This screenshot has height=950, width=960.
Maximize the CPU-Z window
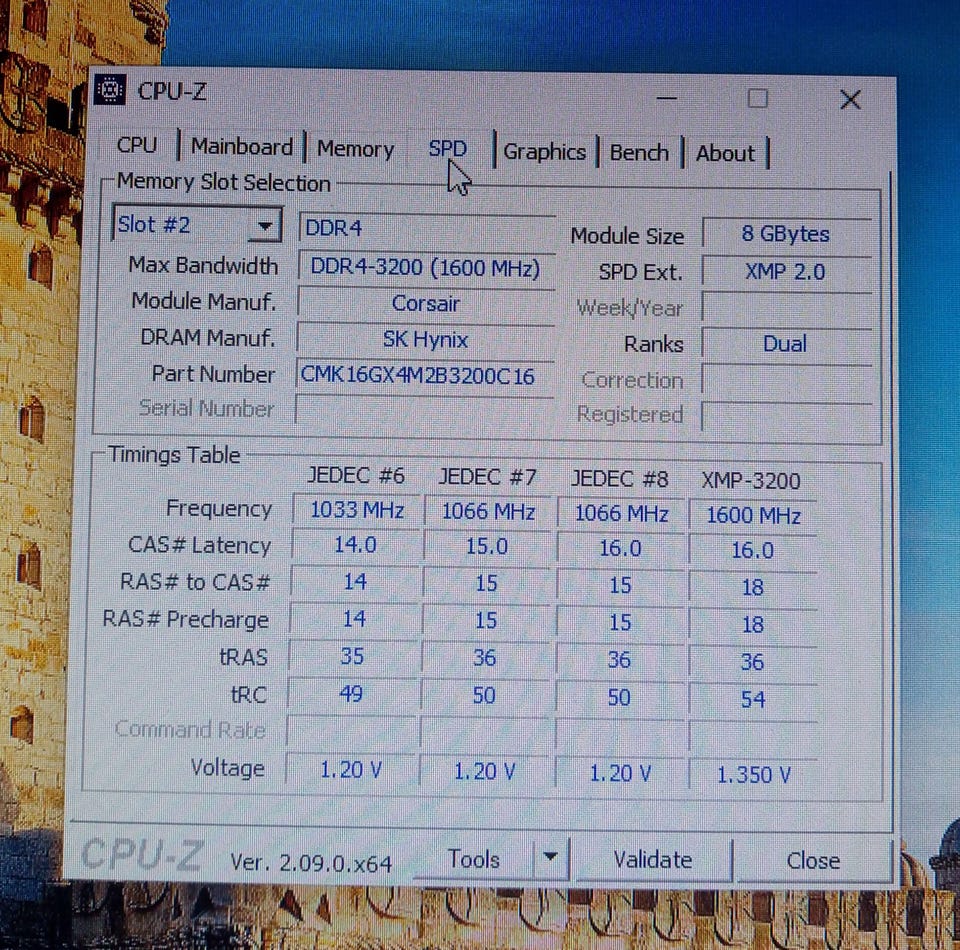(757, 99)
